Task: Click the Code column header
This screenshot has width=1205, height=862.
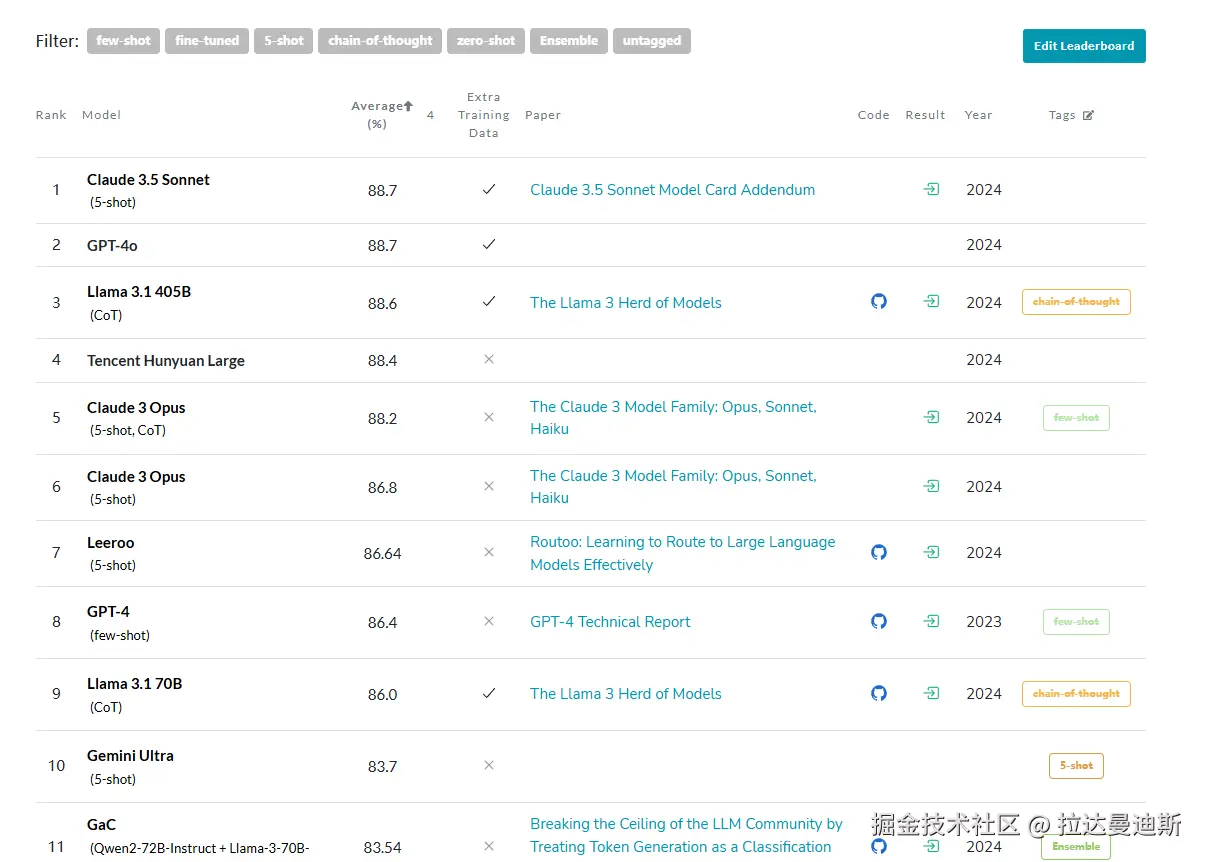Action: point(874,115)
